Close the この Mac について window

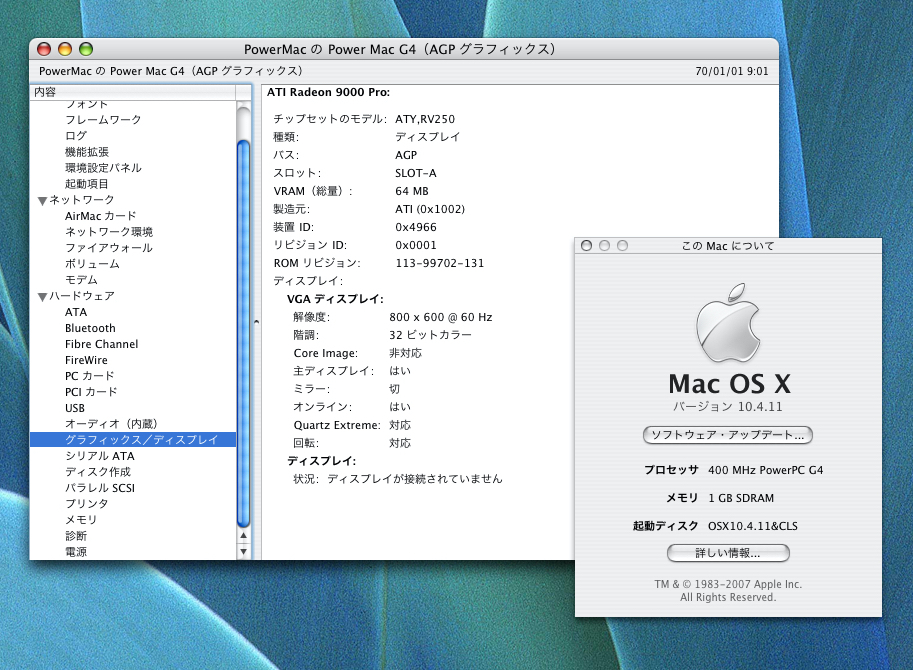tap(587, 246)
